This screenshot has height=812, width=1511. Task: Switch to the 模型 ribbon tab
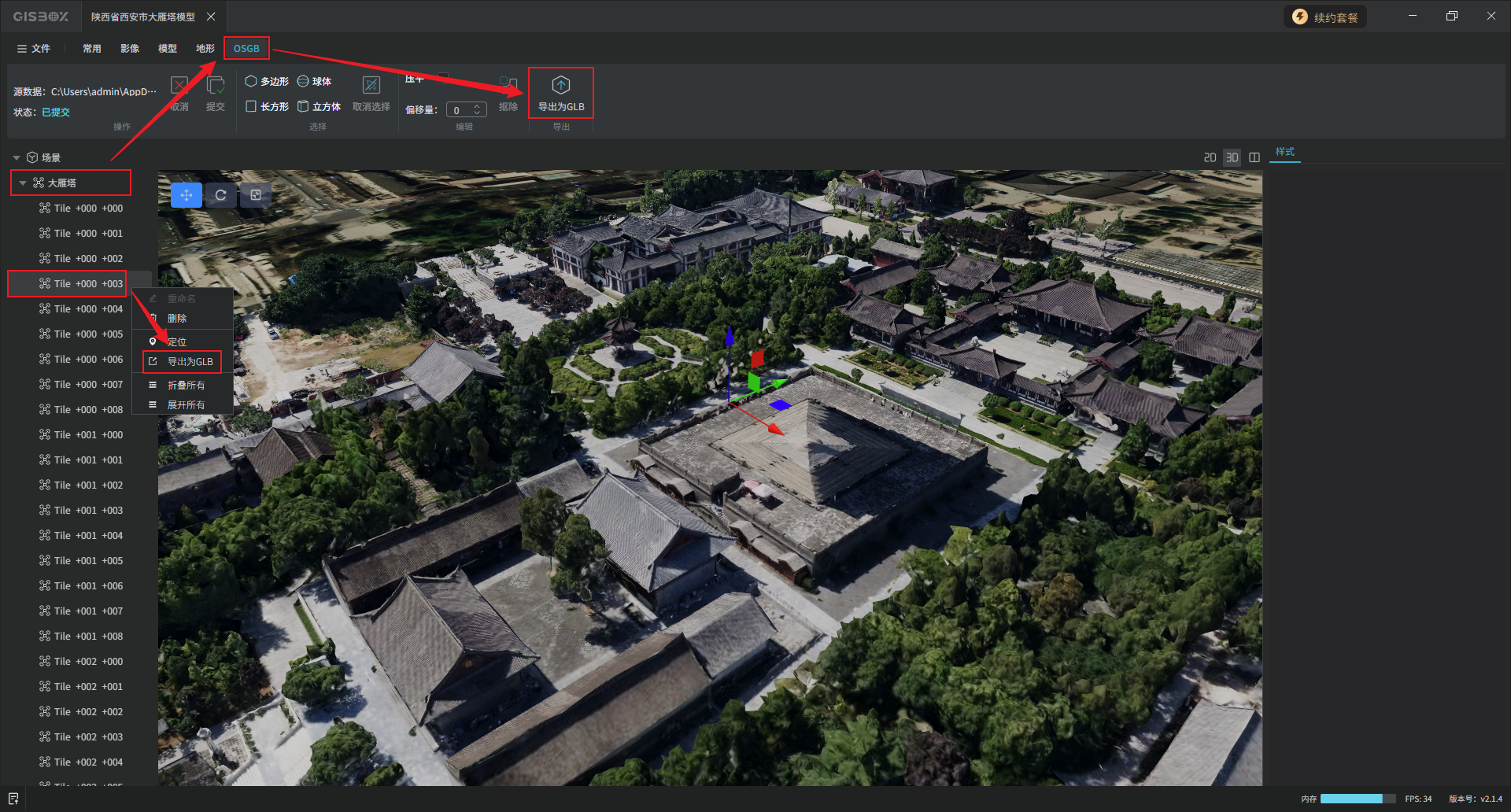167,49
